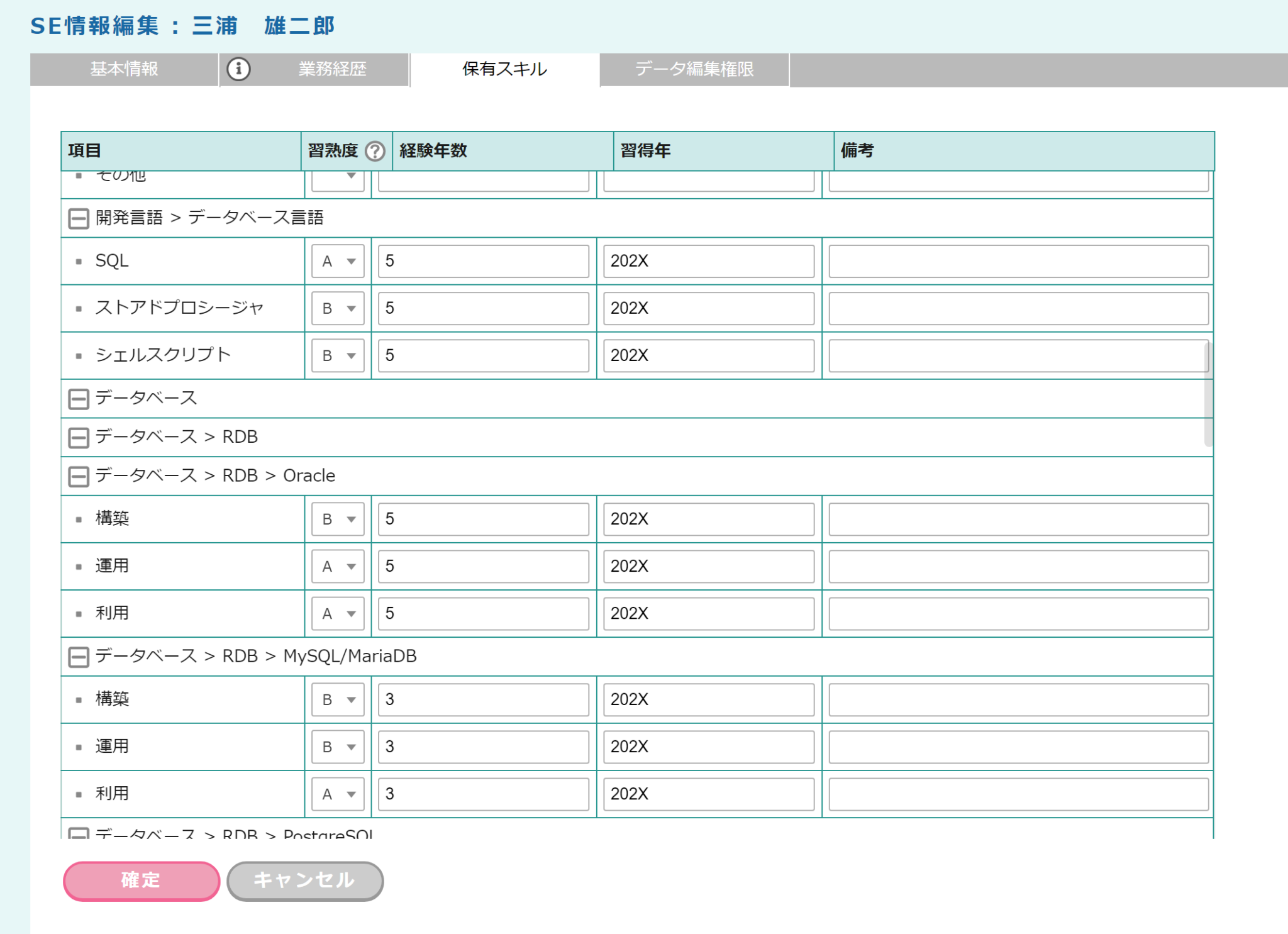Viewport: 1288px width, 934px height.
Task: Open SQL proficiency level dropdown
Action: tap(338, 261)
